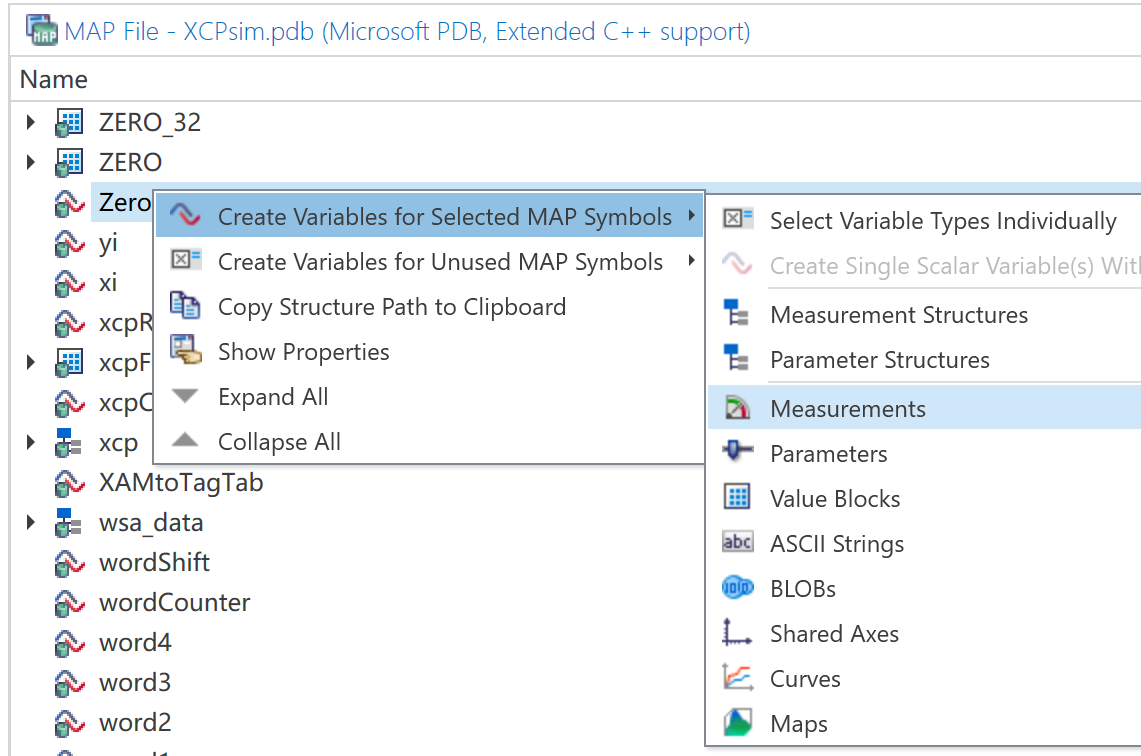
Task: Click the Maps icon in submenu
Action: [737, 724]
